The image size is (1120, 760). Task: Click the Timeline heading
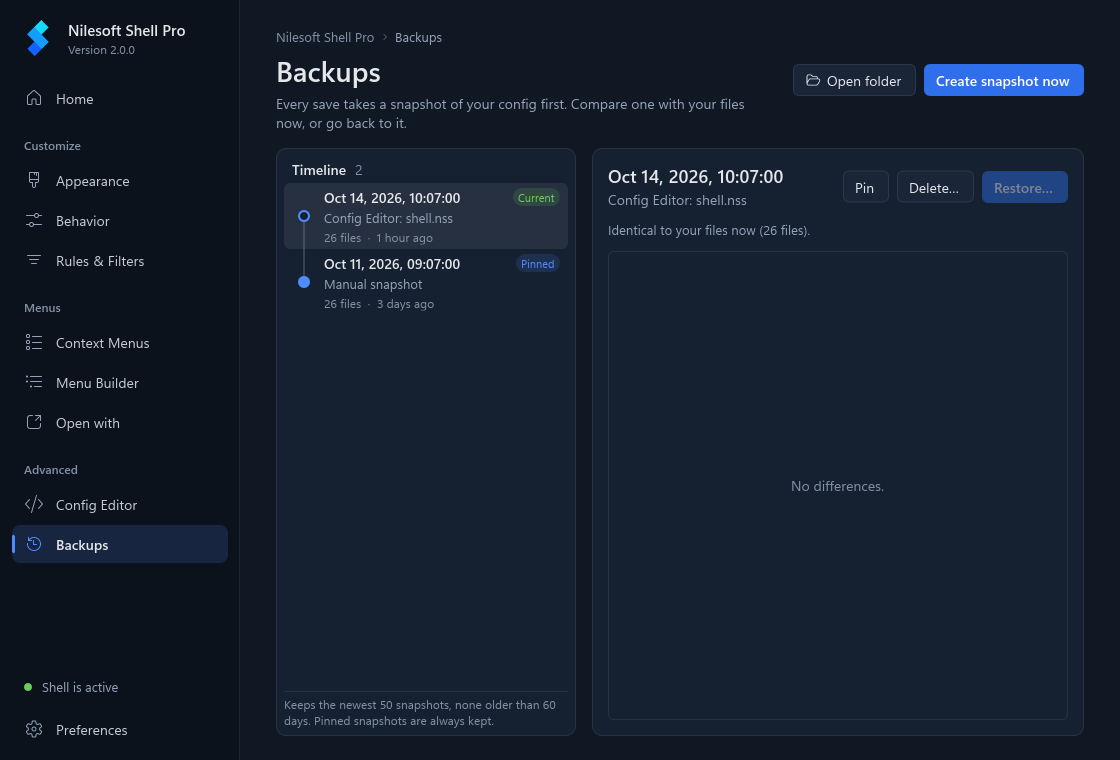[x=319, y=170]
